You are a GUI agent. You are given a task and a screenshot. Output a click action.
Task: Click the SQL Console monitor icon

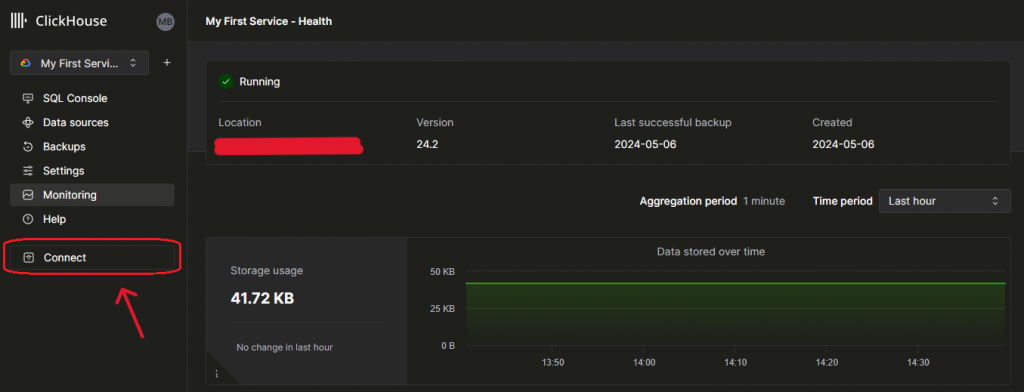[28, 99]
